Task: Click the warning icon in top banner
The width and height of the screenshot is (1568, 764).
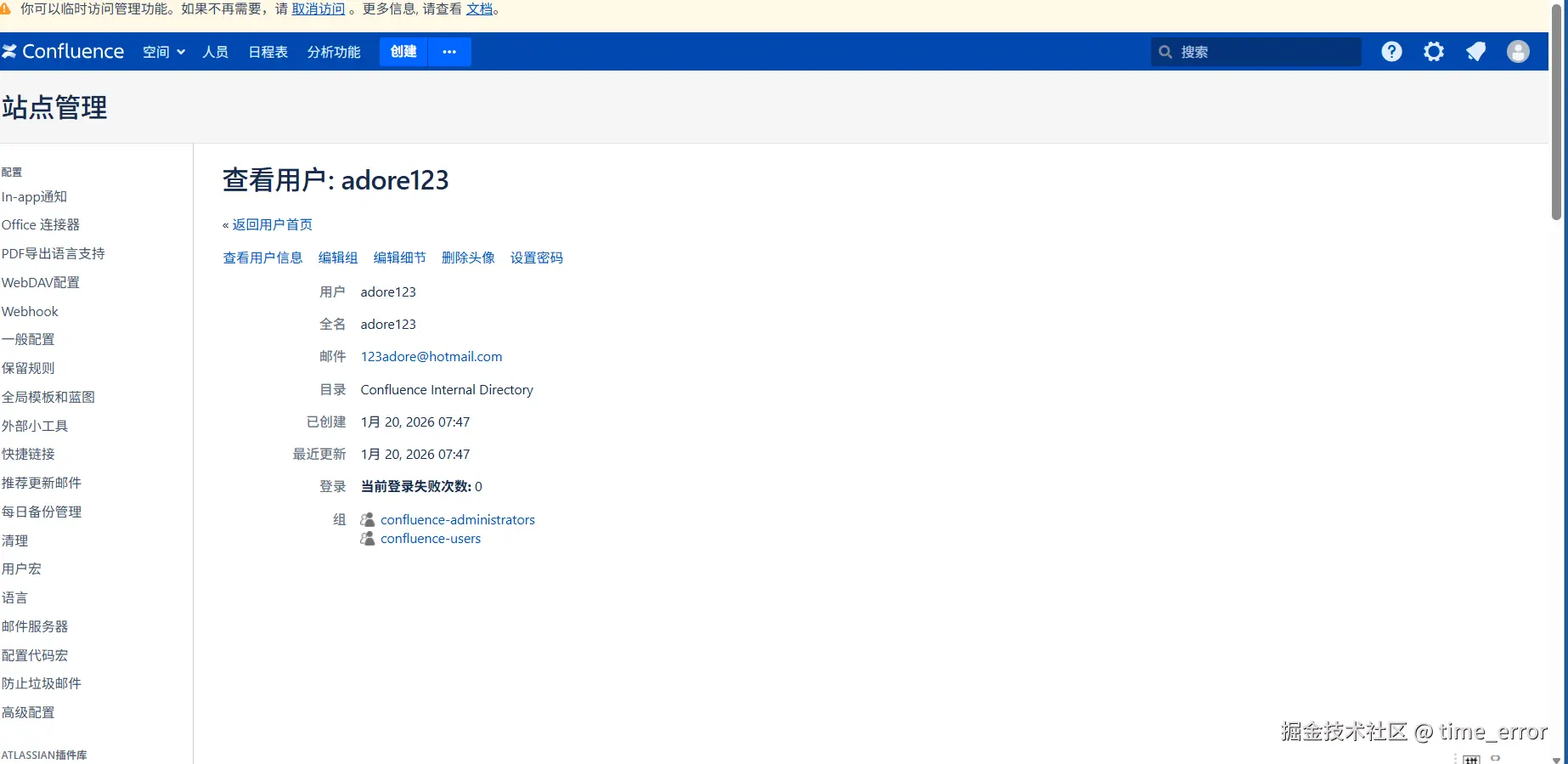Action: pos(5,8)
